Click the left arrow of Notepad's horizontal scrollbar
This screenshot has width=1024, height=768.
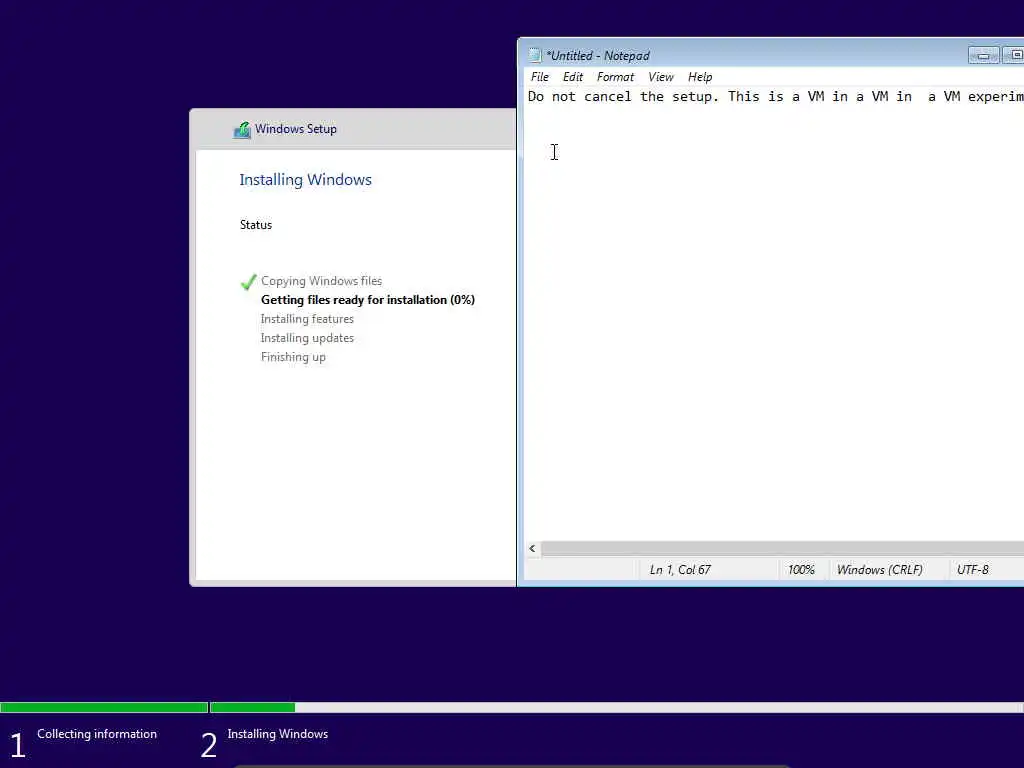[532, 549]
